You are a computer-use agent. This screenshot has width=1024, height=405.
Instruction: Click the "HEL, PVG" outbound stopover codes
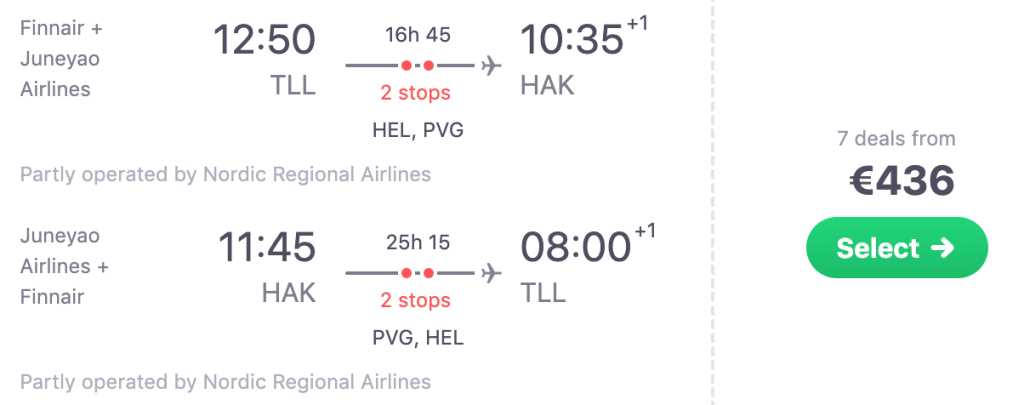pos(415,130)
